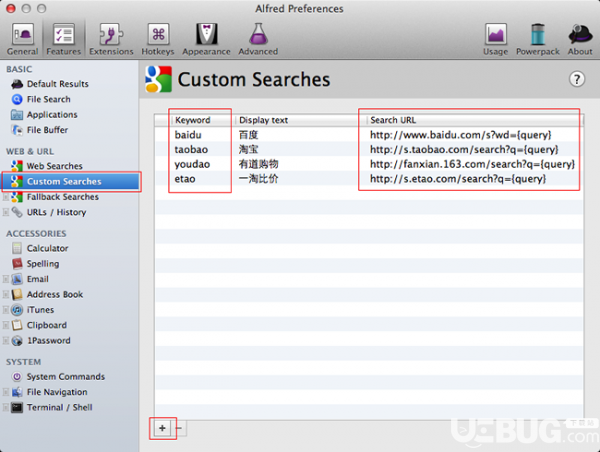600x452 pixels.
Task: Add a new custom search with plus
Action: click(162, 428)
